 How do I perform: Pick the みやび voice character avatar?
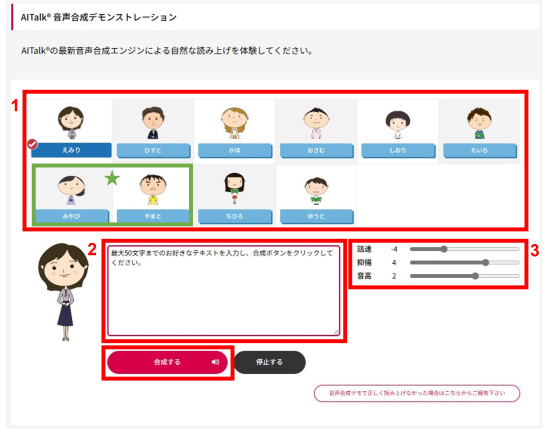[x=72, y=190]
